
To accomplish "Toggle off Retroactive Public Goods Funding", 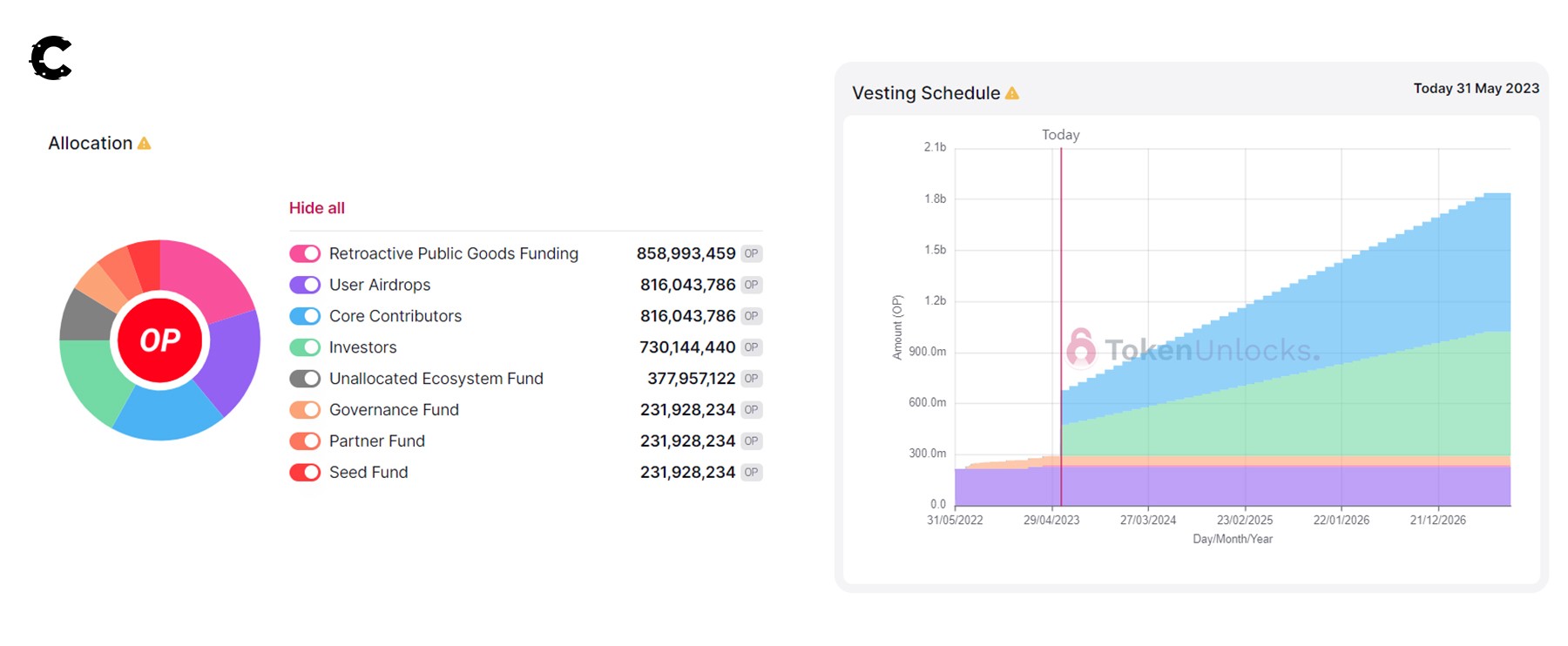I will [x=305, y=254].
